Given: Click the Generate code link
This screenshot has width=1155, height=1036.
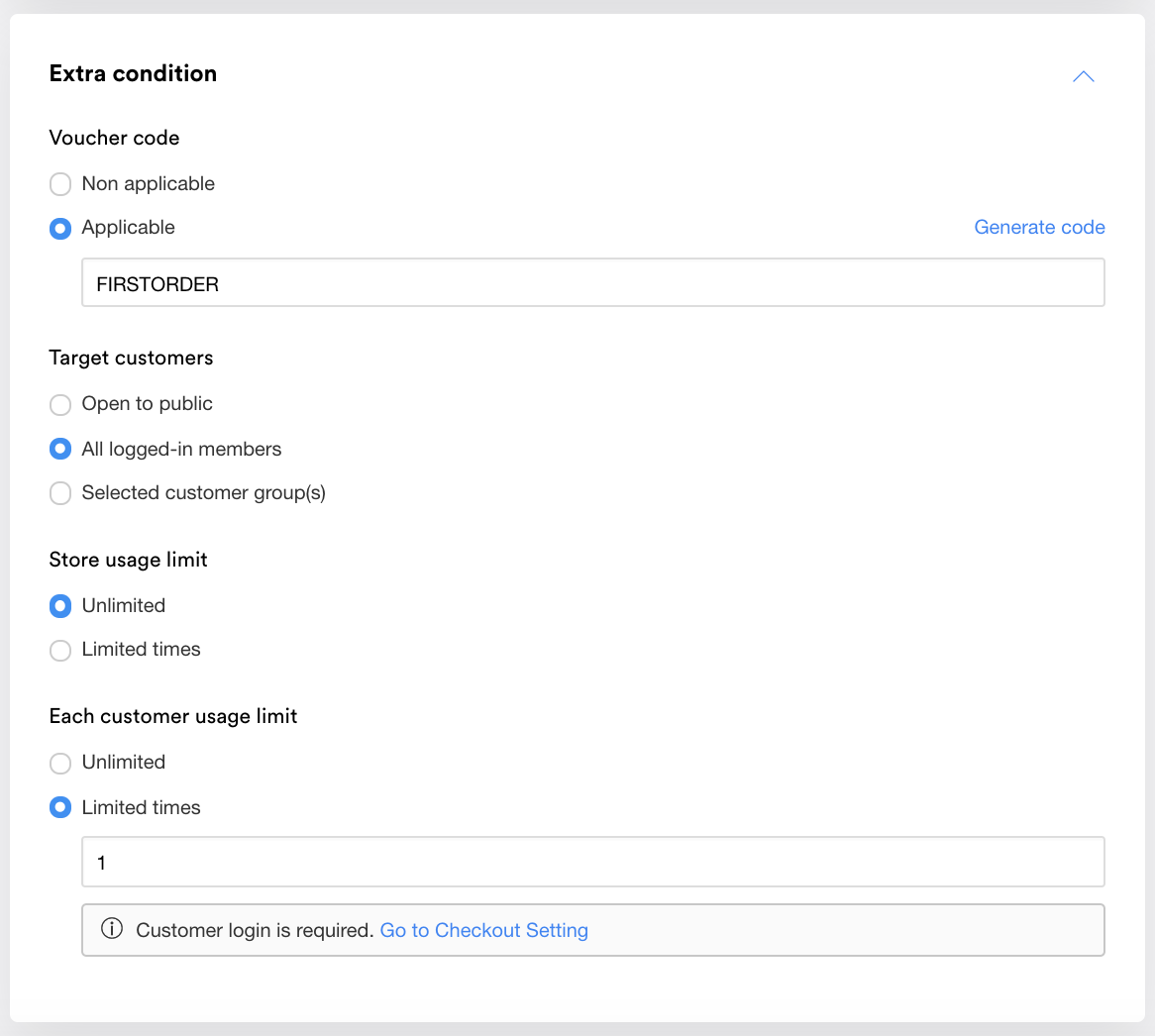Looking at the screenshot, I should (1039, 227).
